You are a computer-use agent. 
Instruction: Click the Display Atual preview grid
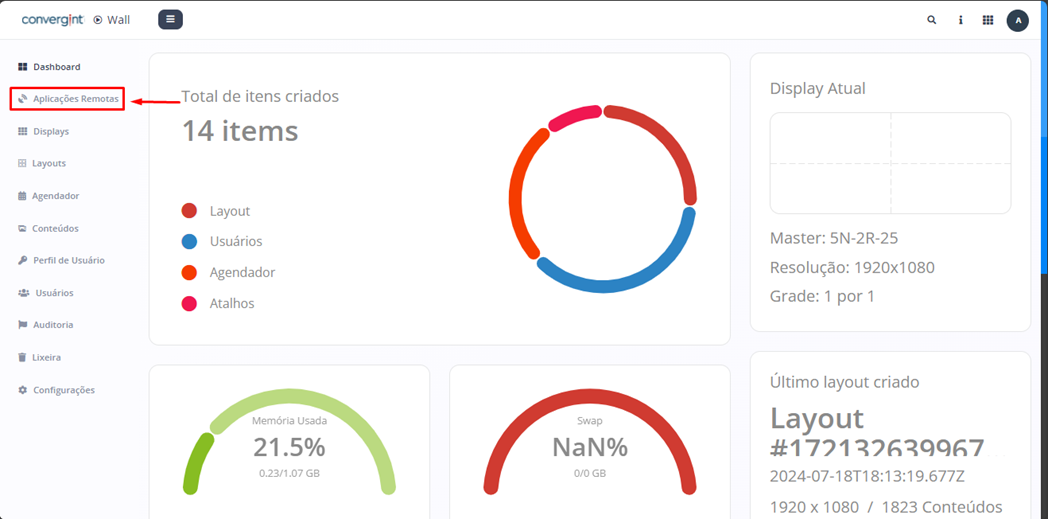tap(890, 163)
